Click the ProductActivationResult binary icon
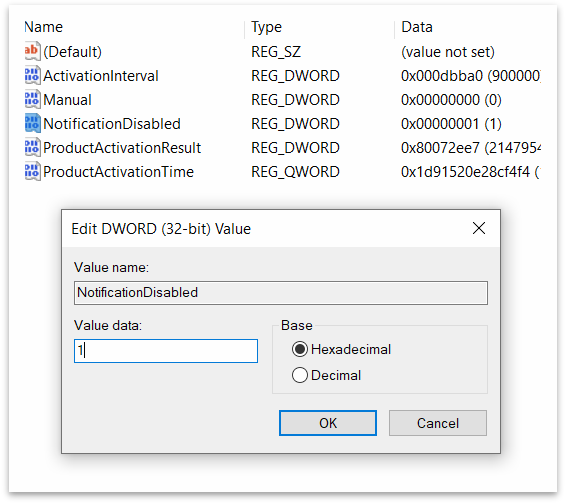The width and height of the screenshot is (566, 504). pos(32,148)
